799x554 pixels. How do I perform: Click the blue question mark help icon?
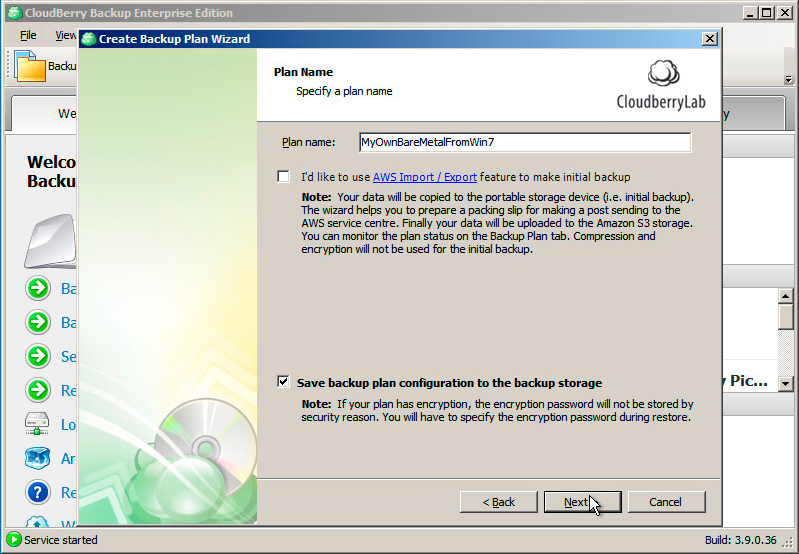[x=38, y=492]
